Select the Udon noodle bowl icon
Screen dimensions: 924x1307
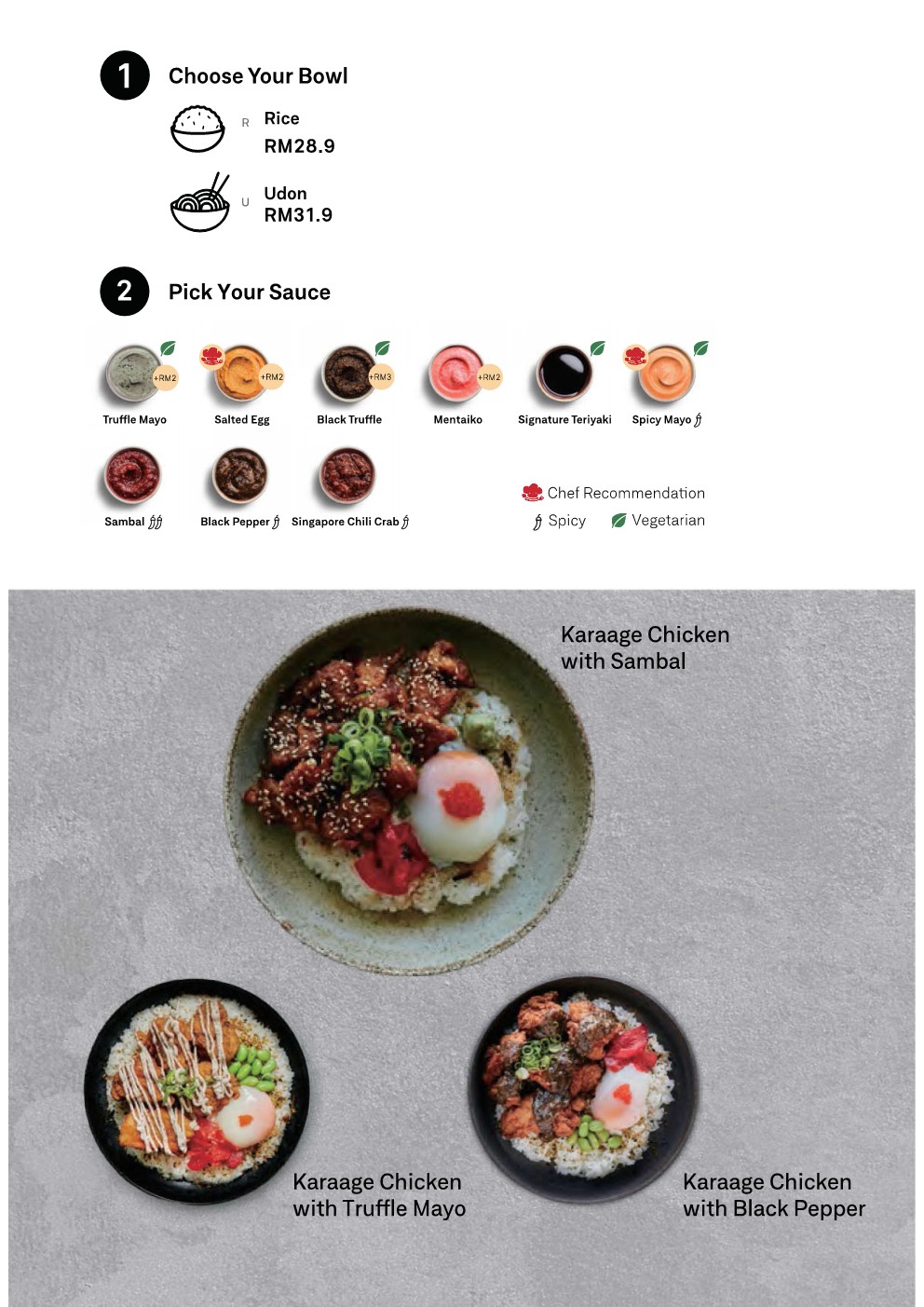tap(199, 202)
